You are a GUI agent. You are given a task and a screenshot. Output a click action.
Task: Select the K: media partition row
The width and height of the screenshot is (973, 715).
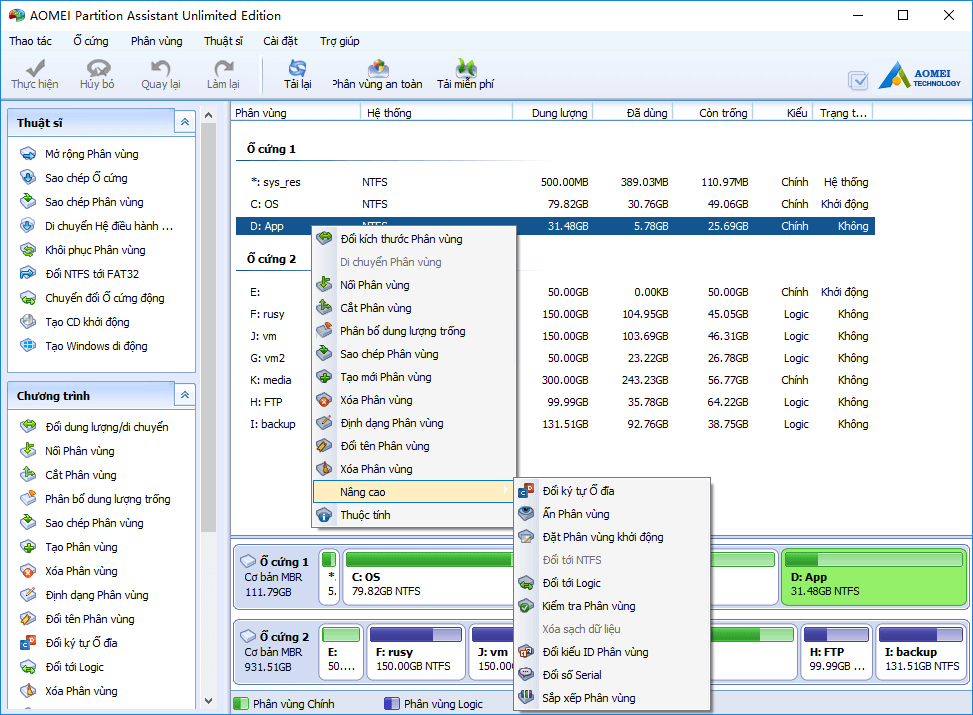pos(555,380)
